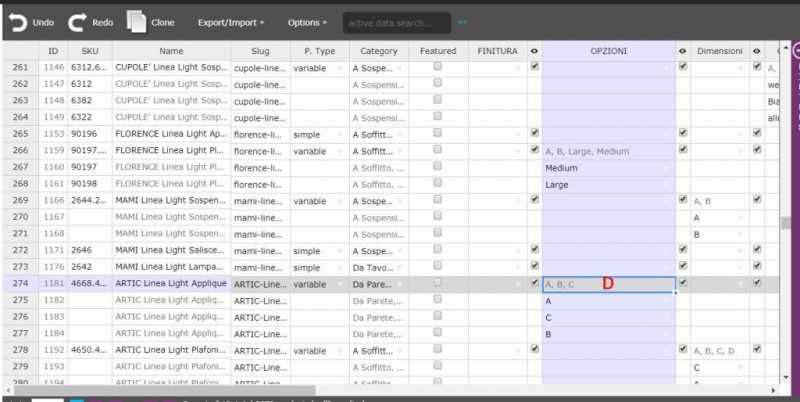This screenshot has height=402, width=800.
Task: Open the Options menu
Action: (x=307, y=21)
